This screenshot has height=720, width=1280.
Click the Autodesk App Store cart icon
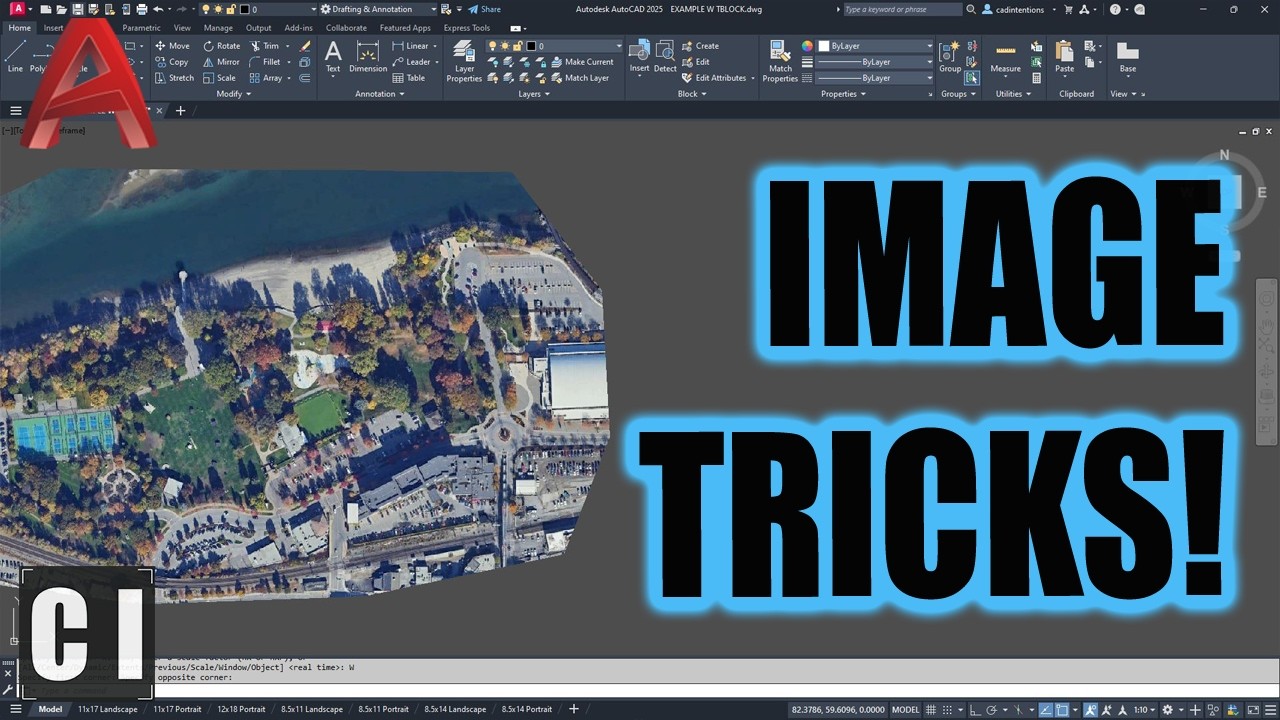[x=1067, y=9]
